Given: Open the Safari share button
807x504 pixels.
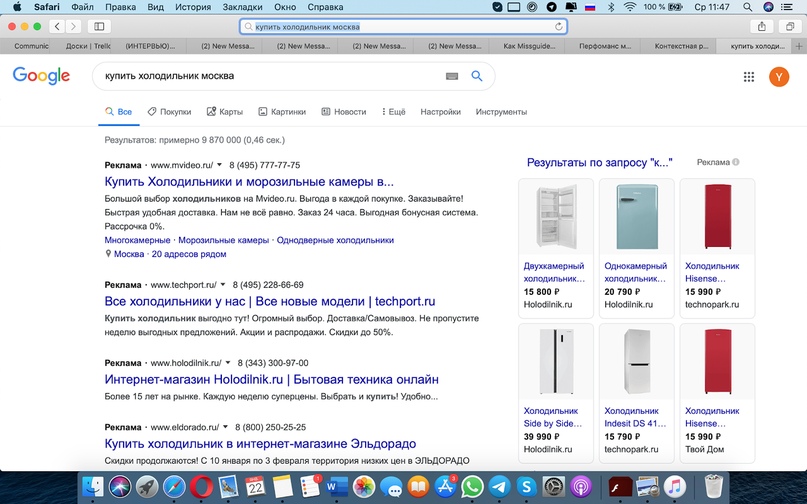Looking at the screenshot, I should tap(762, 26).
